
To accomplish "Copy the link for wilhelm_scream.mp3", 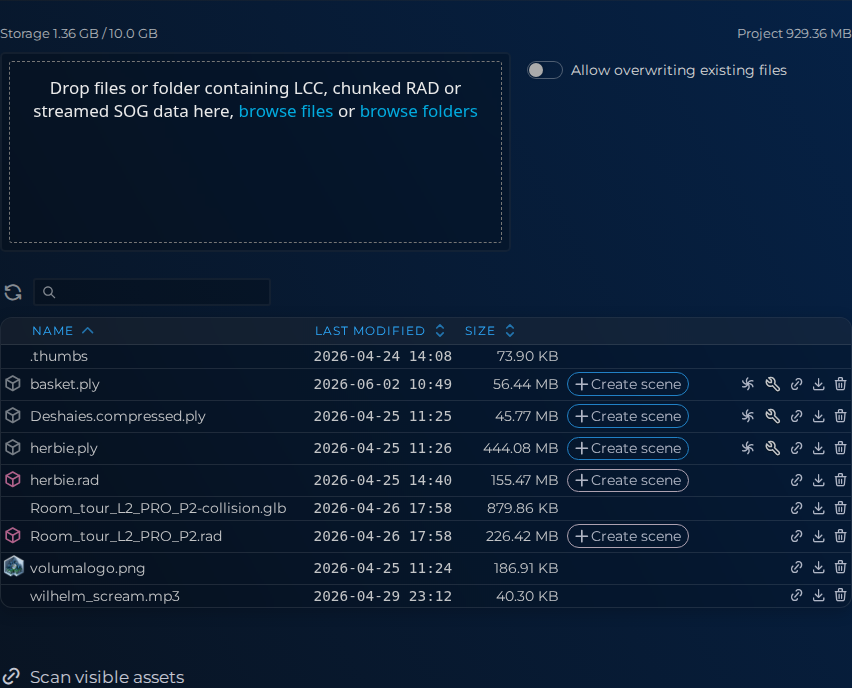I will [797, 596].
